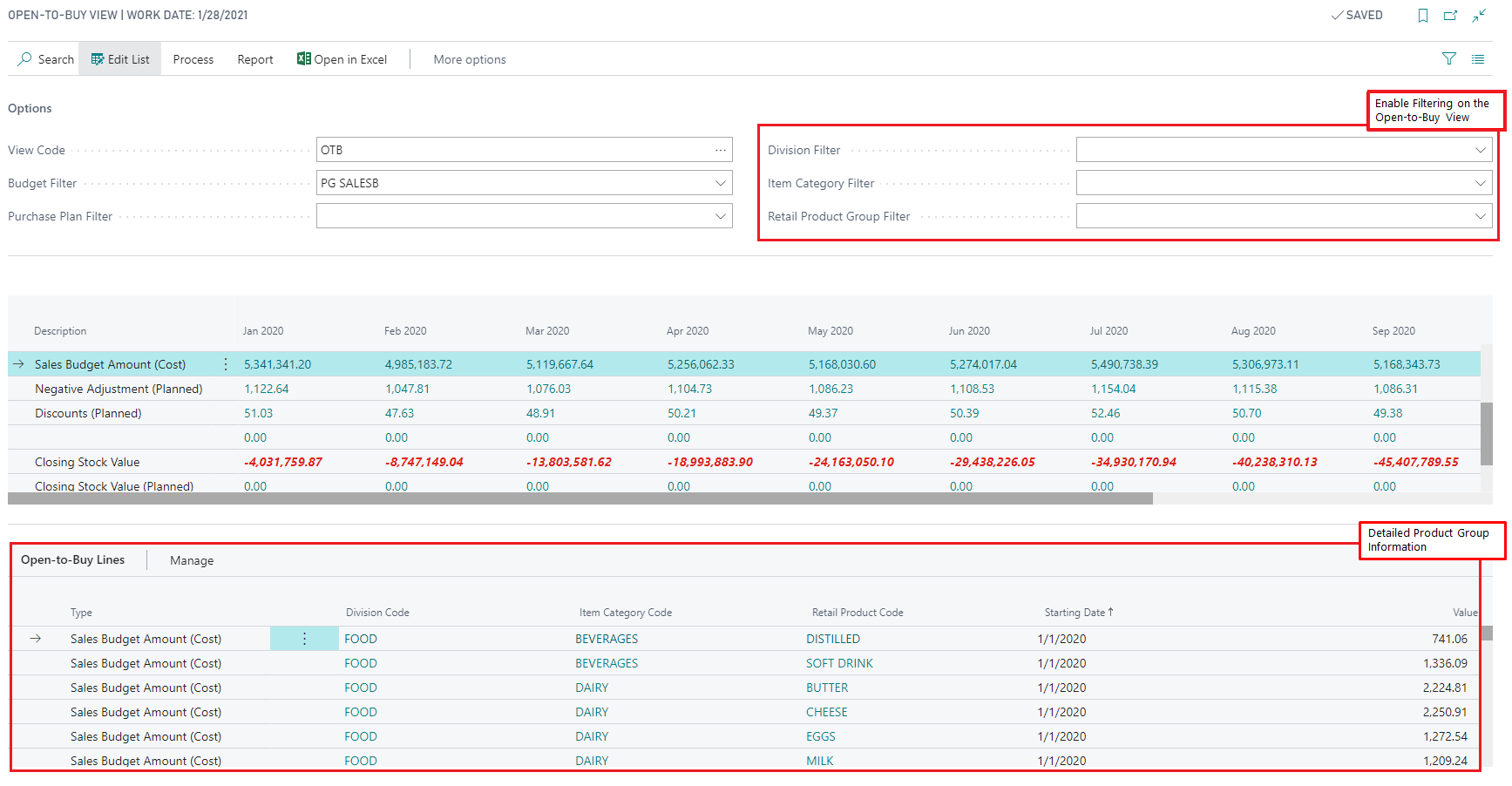This screenshot has width=1512, height=786.
Task: Click the horizontal scrollbar under the matrix
Action: [x=580, y=499]
